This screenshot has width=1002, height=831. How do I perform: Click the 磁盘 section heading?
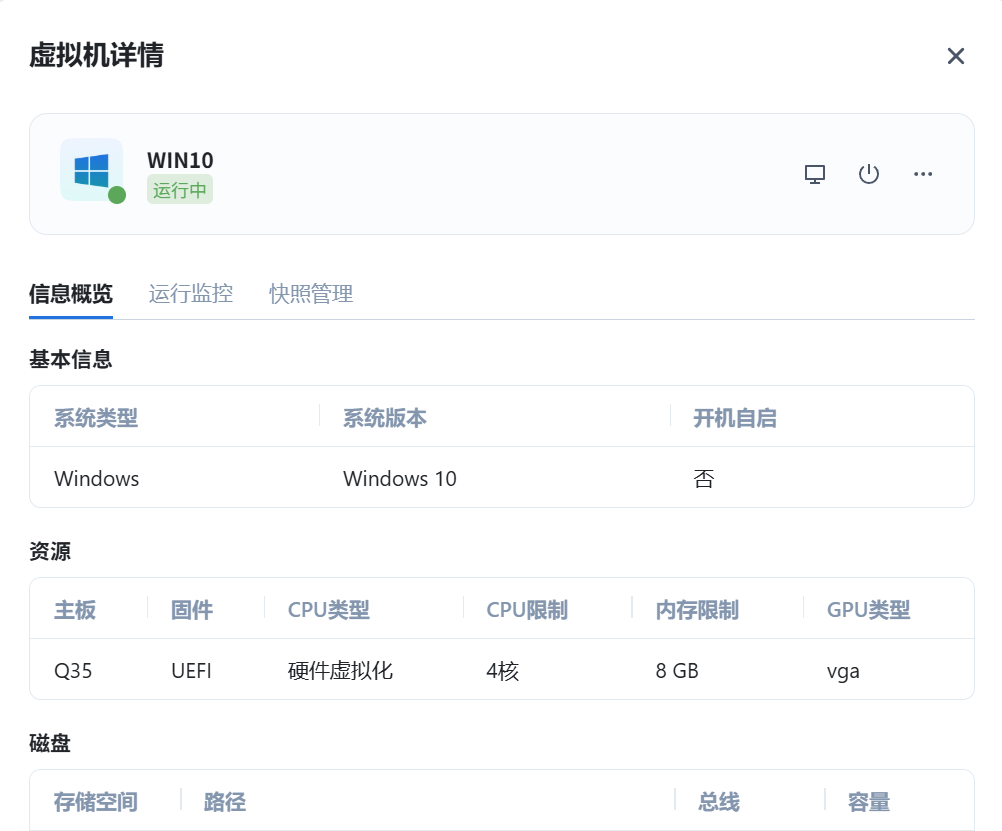50,743
